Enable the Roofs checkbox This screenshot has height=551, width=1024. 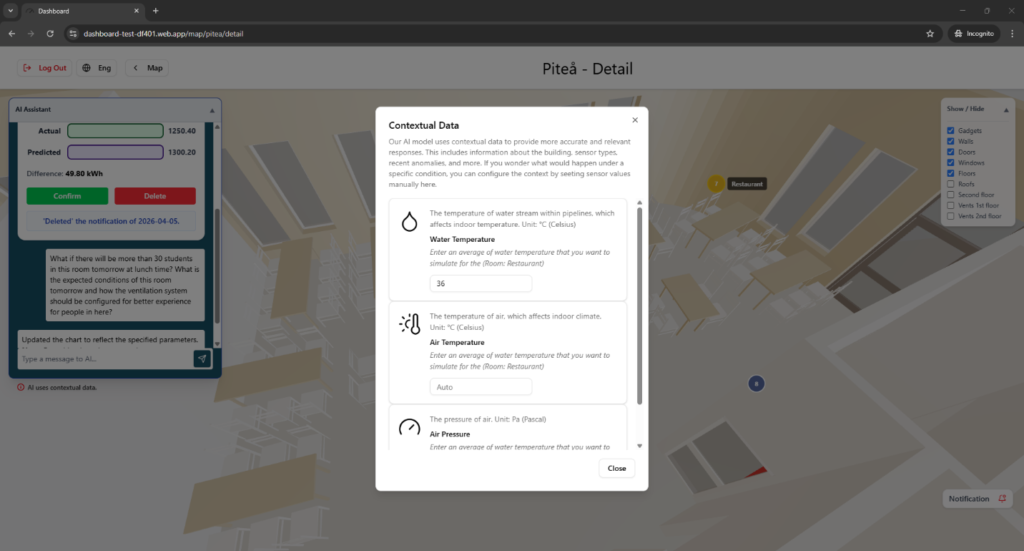pyautogui.click(x=950, y=184)
